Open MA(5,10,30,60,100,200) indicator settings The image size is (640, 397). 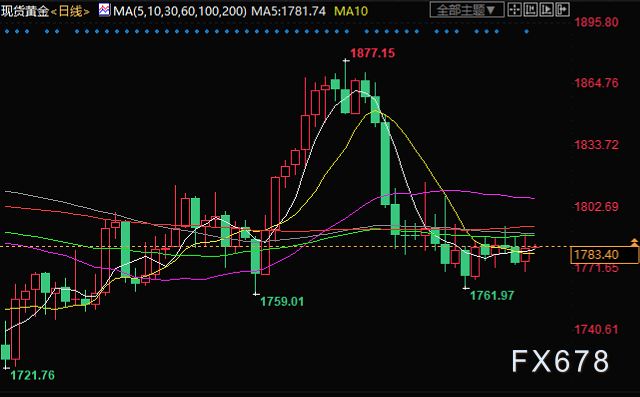(x=180, y=11)
